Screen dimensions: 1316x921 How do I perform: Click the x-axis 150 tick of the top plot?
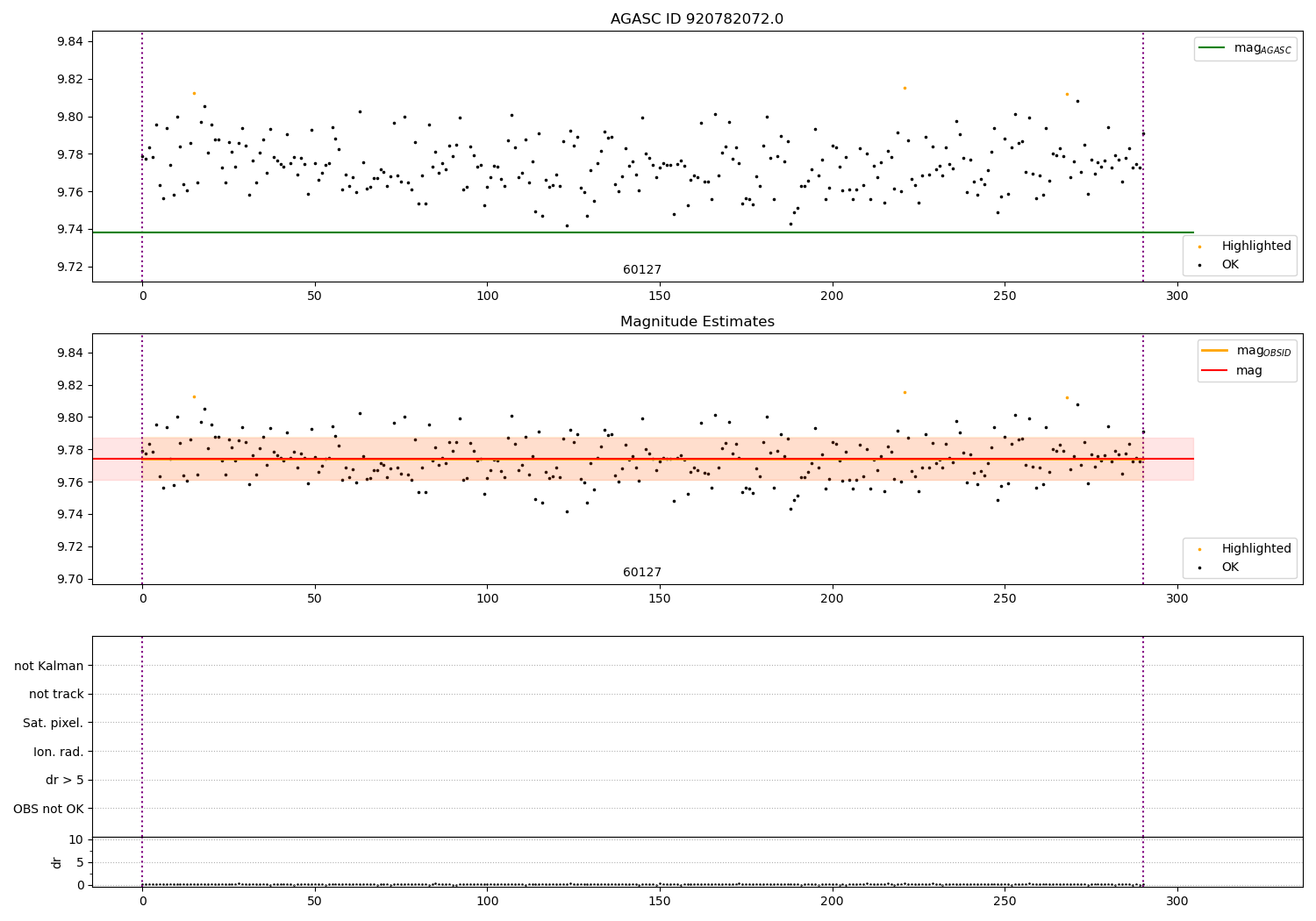click(660, 296)
